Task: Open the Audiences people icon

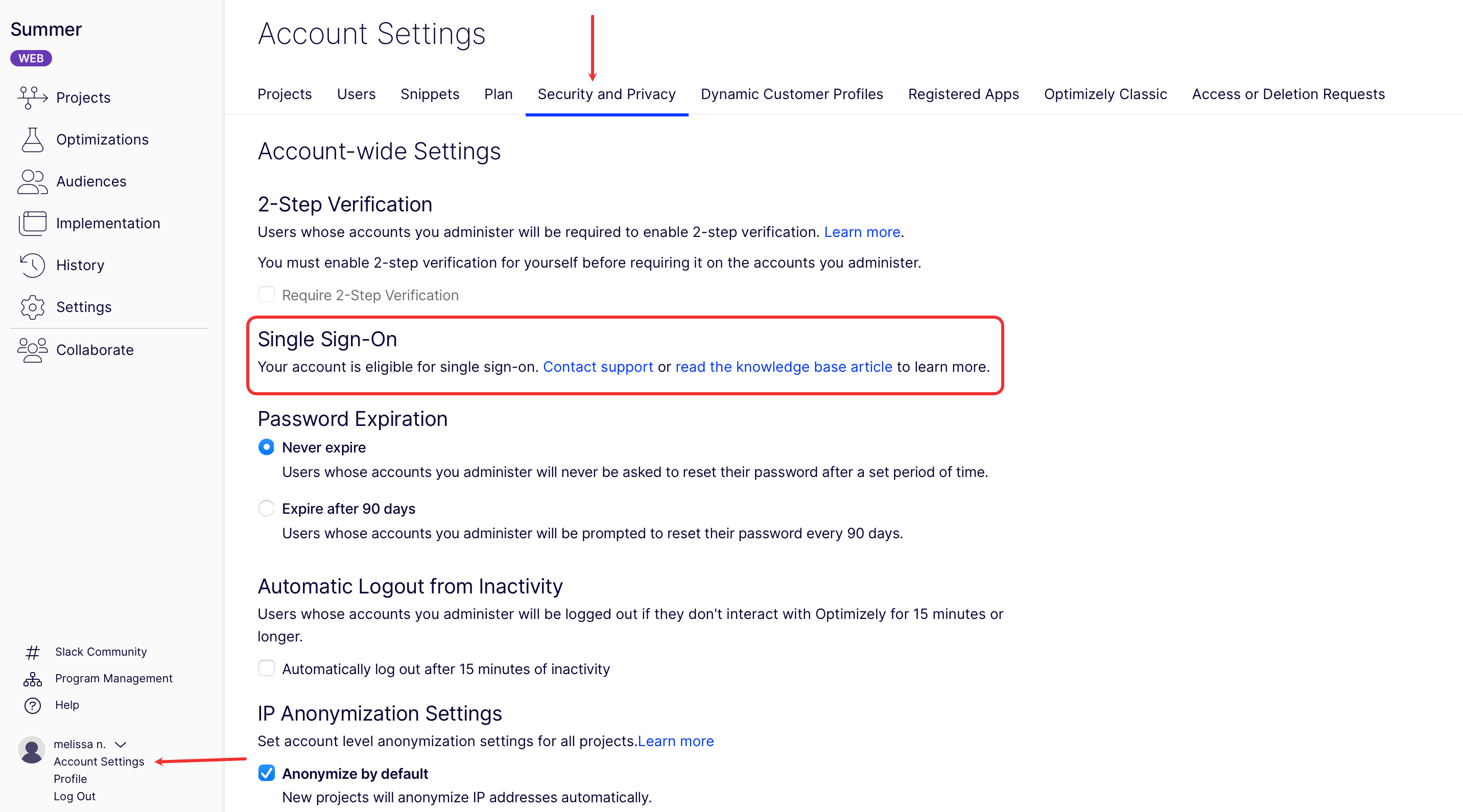Action: coord(32,182)
